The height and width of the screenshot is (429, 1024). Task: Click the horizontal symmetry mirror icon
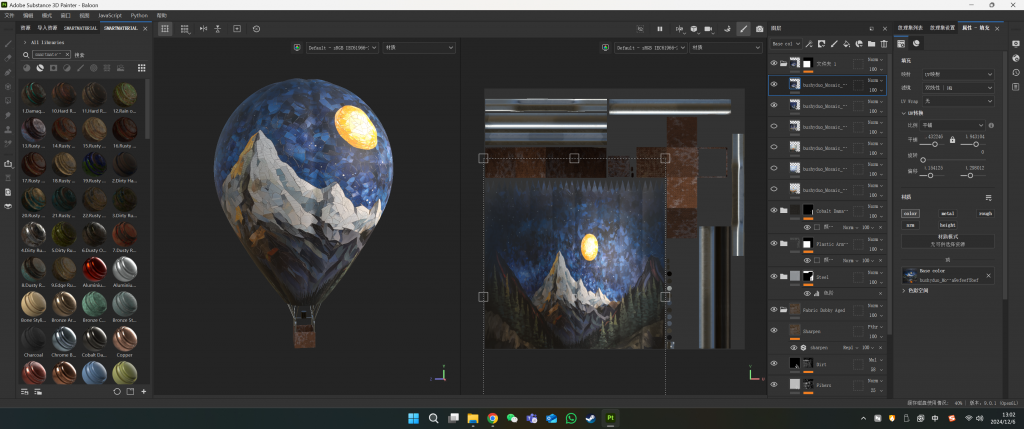coord(203,29)
